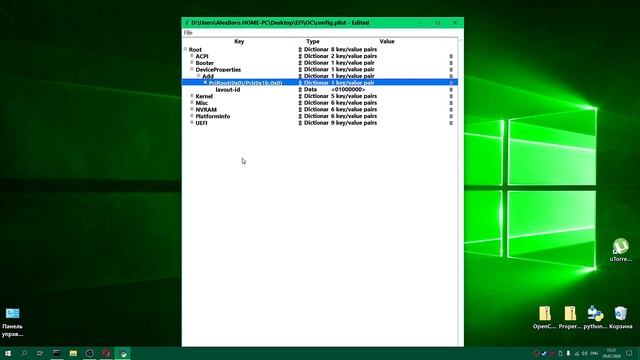Select the PlatformInfo key label
This screenshot has height=360, width=640.
coord(213,116)
